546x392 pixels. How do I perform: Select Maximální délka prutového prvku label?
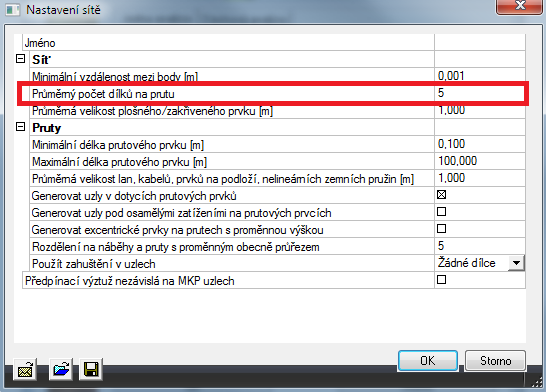click(119, 162)
